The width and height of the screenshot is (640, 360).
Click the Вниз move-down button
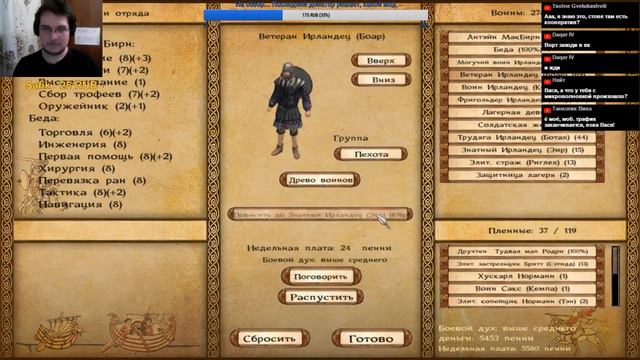pyautogui.click(x=381, y=79)
